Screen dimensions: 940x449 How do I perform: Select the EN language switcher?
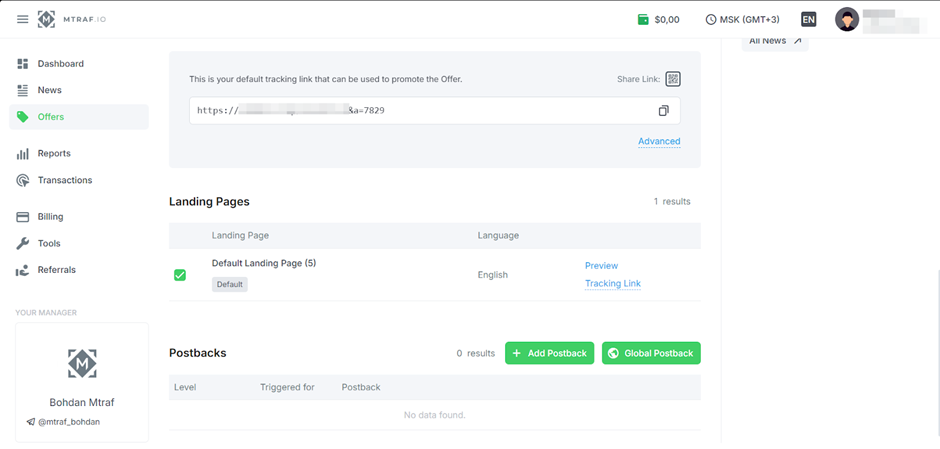click(808, 19)
